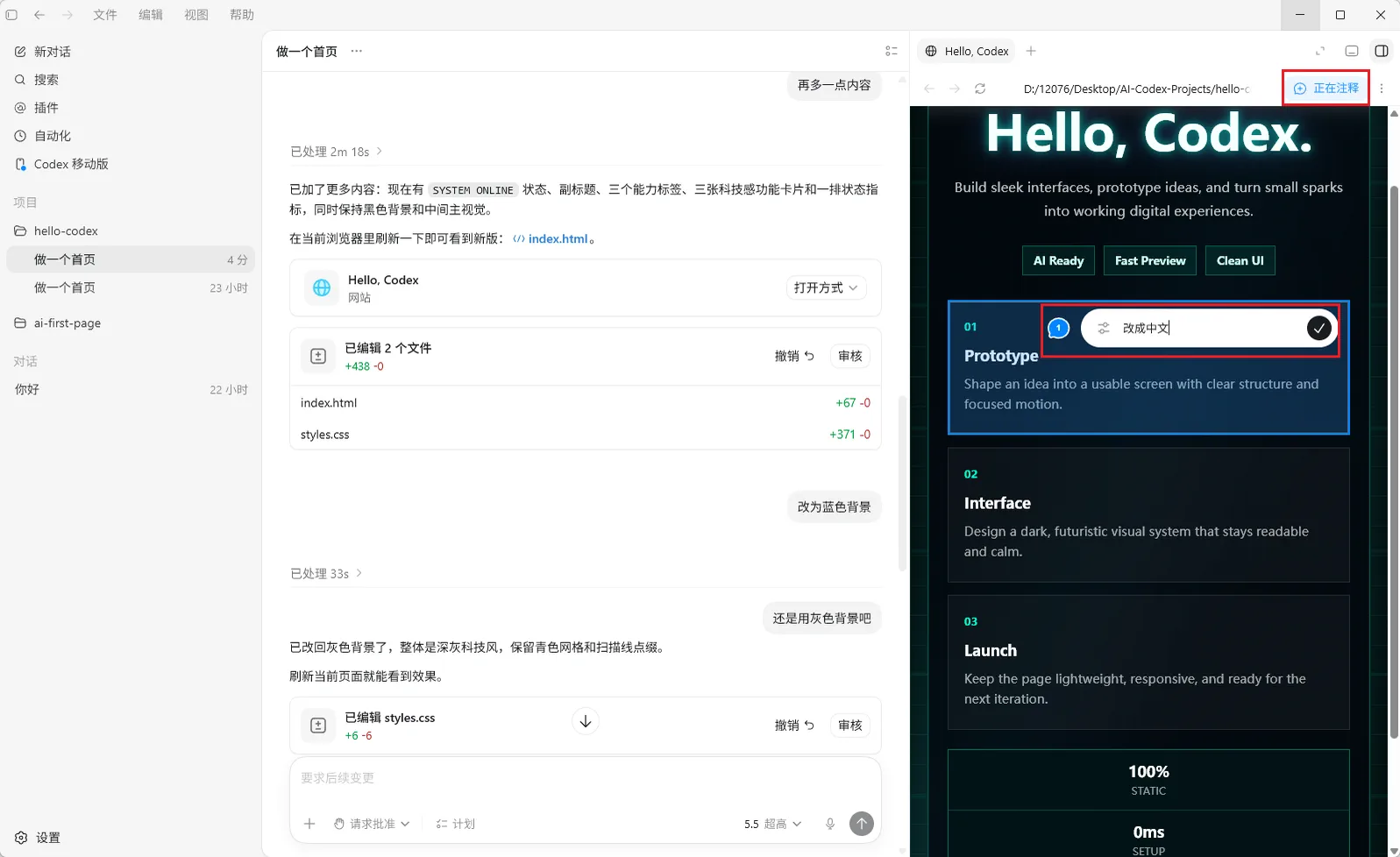Click 撤销 for the 2 edited files
1400x857 pixels.
(x=794, y=356)
